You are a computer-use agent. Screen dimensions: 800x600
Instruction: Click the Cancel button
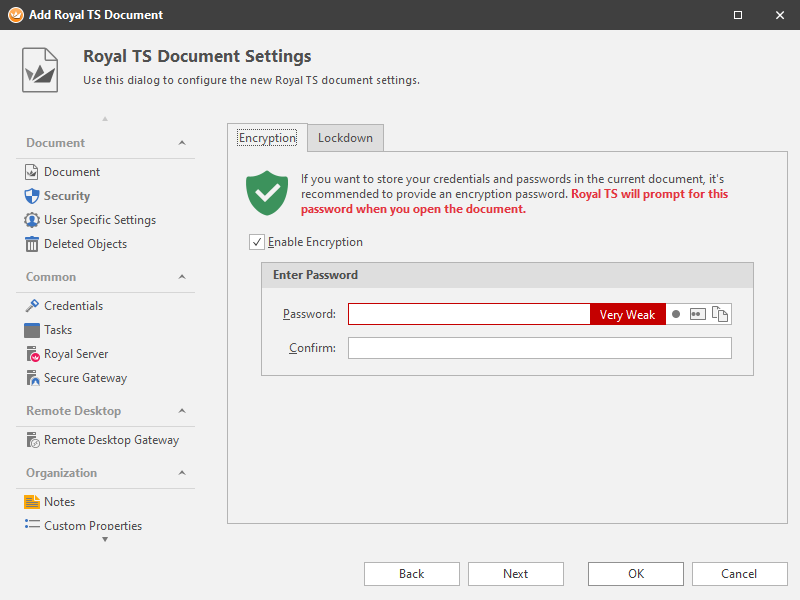(x=739, y=574)
